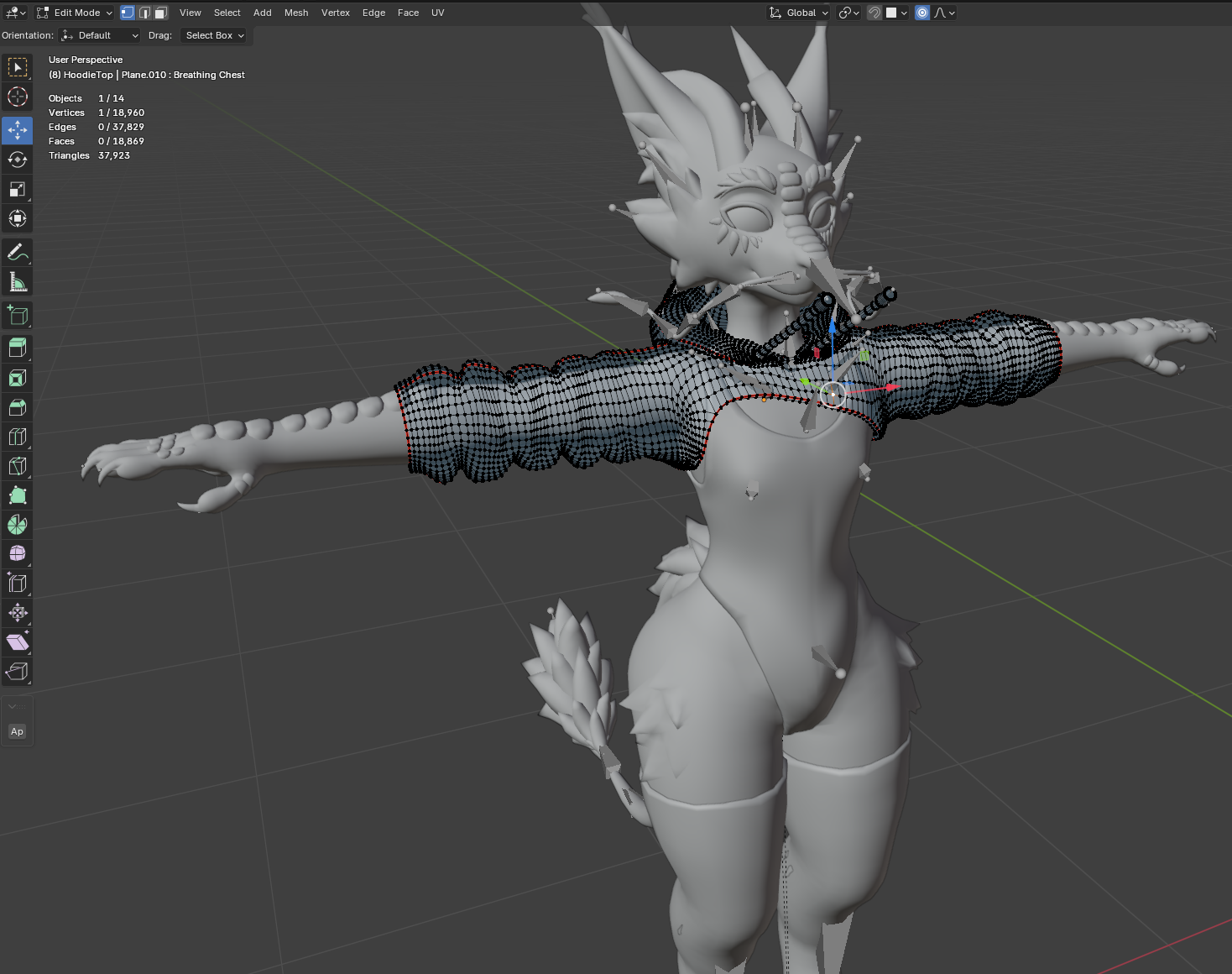The height and width of the screenshot is (974, 1232).
Task: Select the Measure tool
Action: (x=18, y=281)
